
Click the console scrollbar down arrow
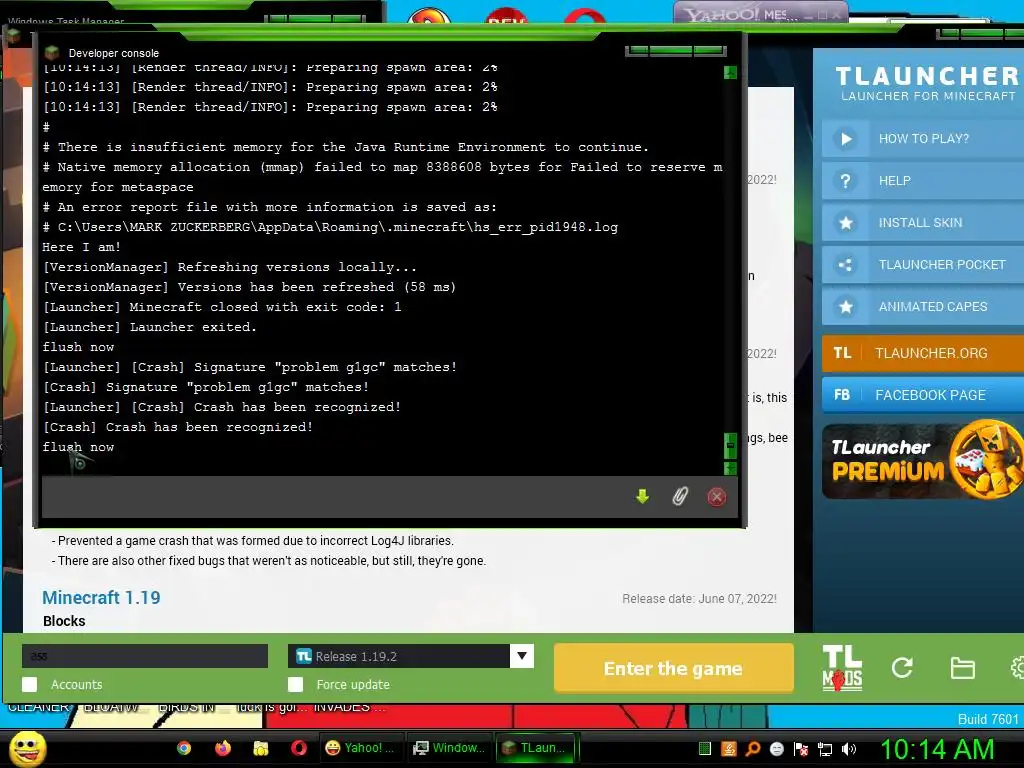tap(730, 468)
